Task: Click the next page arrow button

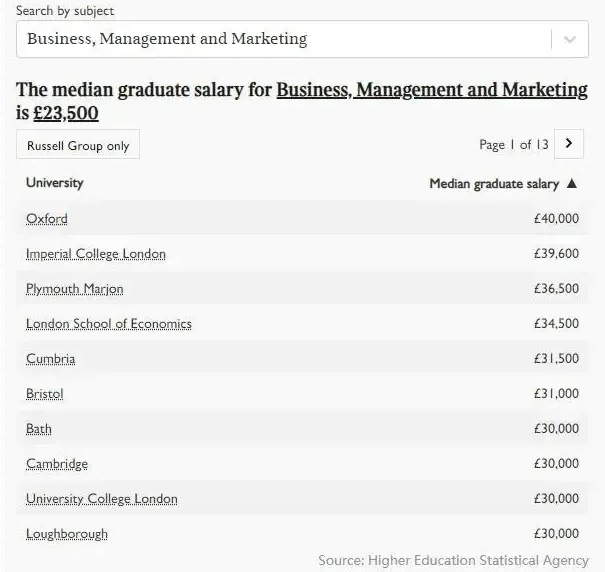Action: pos(569,144)
